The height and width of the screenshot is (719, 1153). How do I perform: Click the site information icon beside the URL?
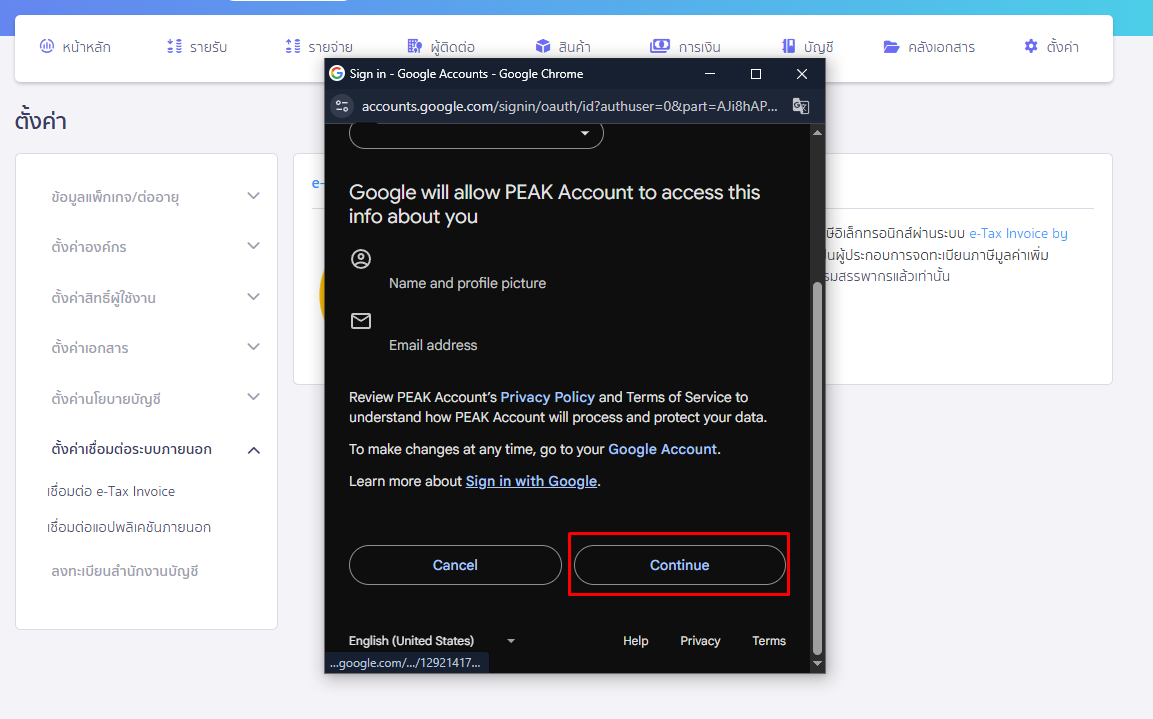[342, 106]
